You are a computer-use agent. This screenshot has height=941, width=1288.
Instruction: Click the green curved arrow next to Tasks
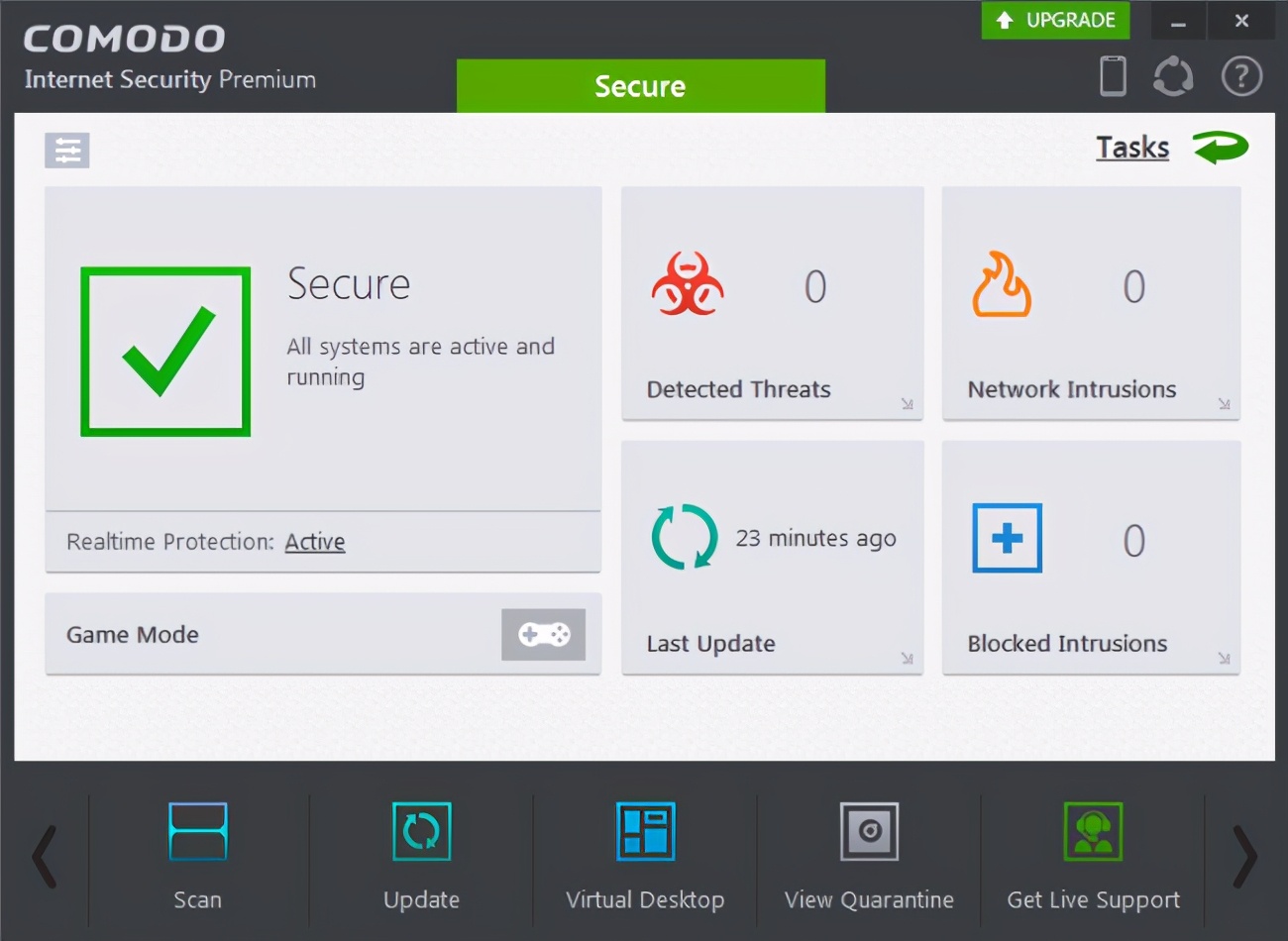[1221, 148]
